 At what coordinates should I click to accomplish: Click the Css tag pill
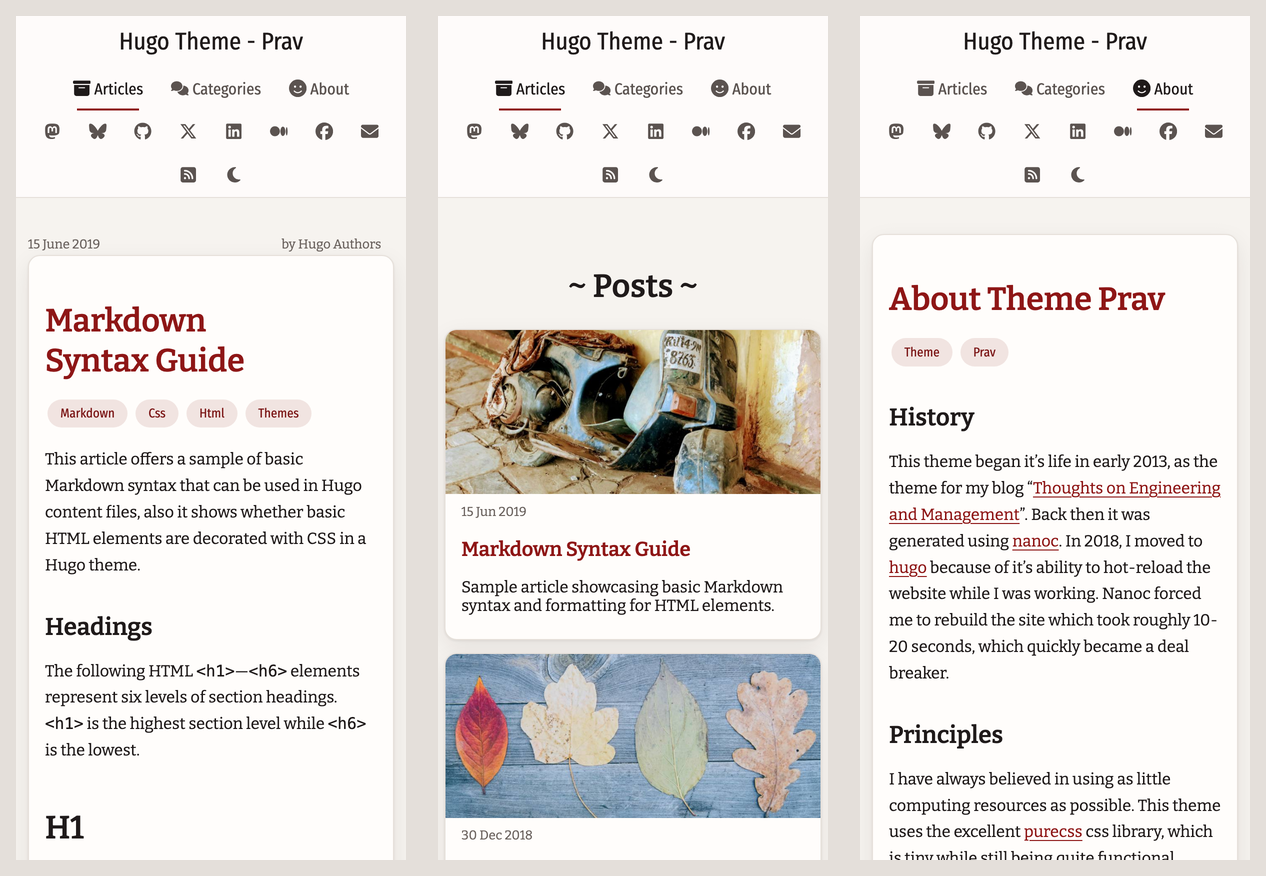[157, 413]
